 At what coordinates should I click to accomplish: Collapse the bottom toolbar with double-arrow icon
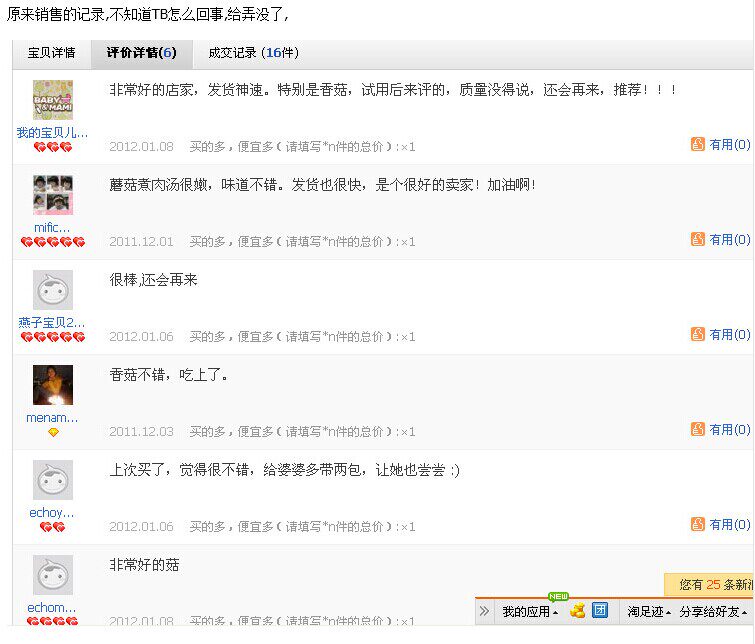coord(484,611)
